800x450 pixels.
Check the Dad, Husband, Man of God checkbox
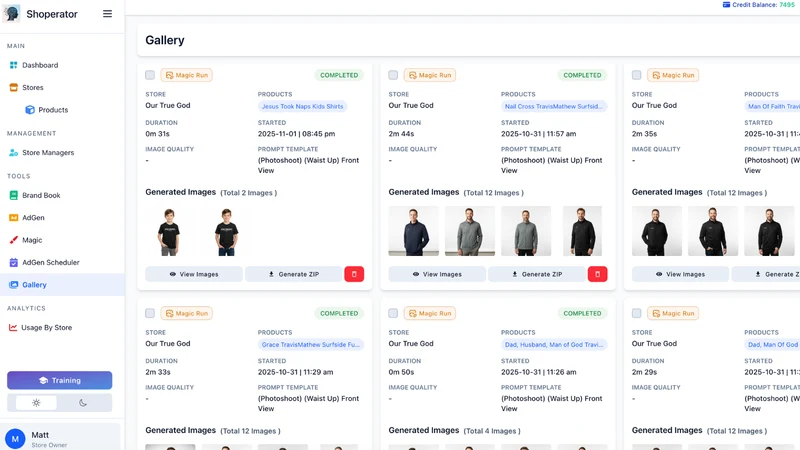click(393, 313)
